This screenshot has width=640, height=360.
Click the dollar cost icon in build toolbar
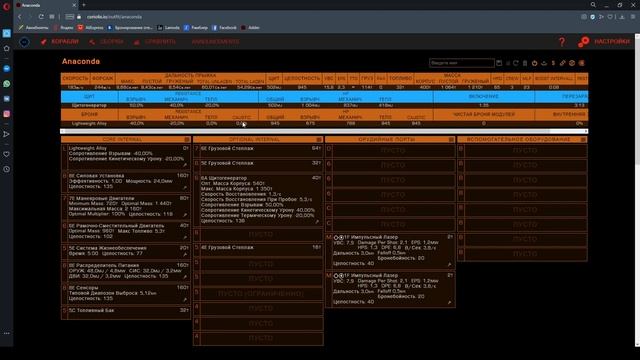tap(553, 63)
